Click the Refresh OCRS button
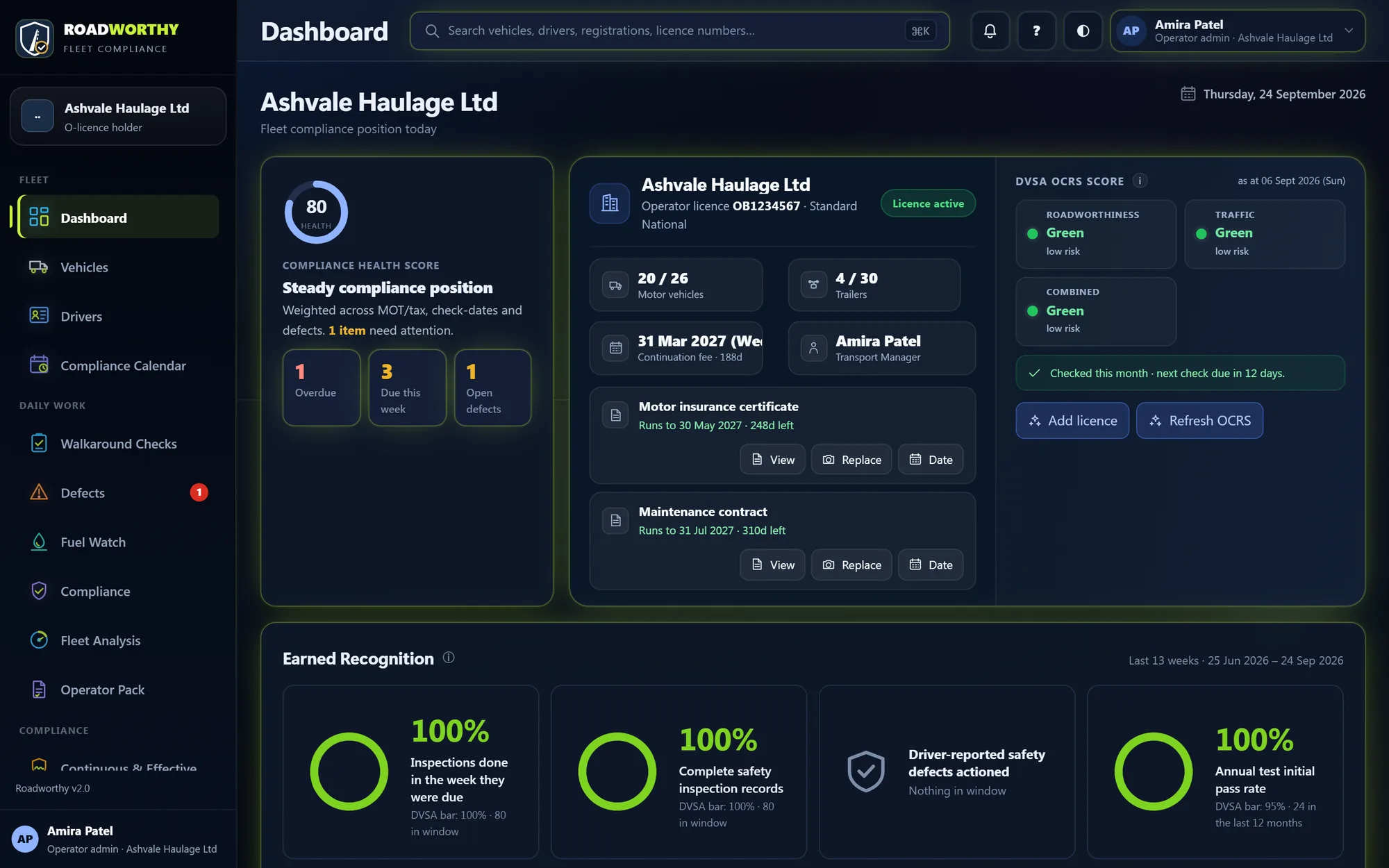Image resolution: width=1389 pixels, height=868 pixels. [1199, 421]
